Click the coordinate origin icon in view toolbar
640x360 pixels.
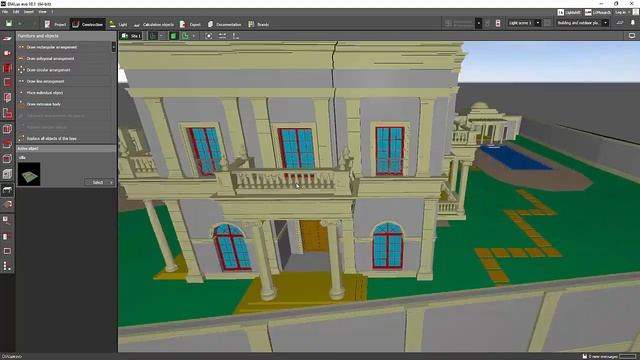[236, 36]
